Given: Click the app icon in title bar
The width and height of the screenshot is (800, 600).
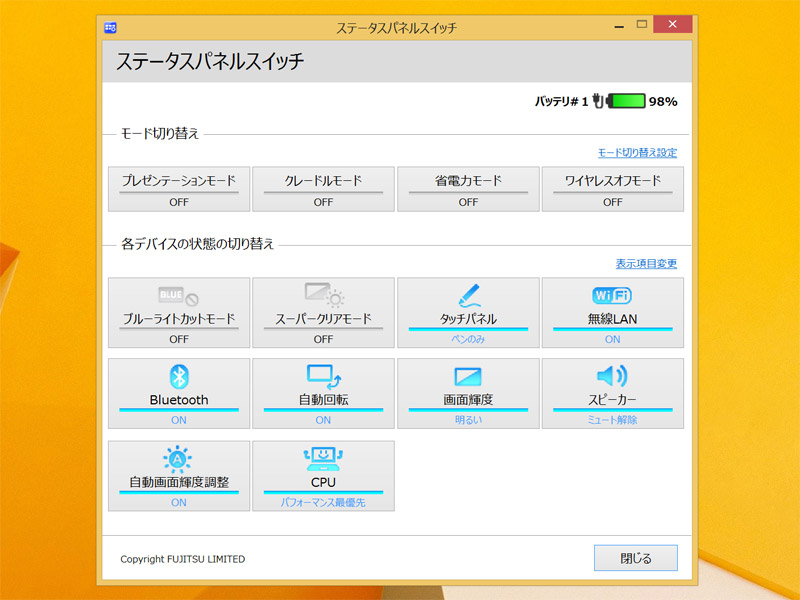Looking at the screenshot, I should (x=111, y=27).
